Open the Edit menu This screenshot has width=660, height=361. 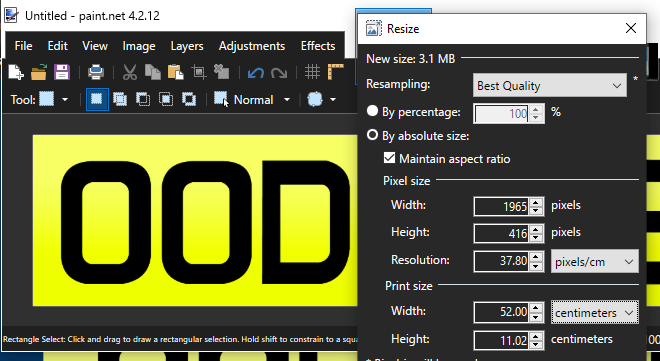tap(58, 45)
